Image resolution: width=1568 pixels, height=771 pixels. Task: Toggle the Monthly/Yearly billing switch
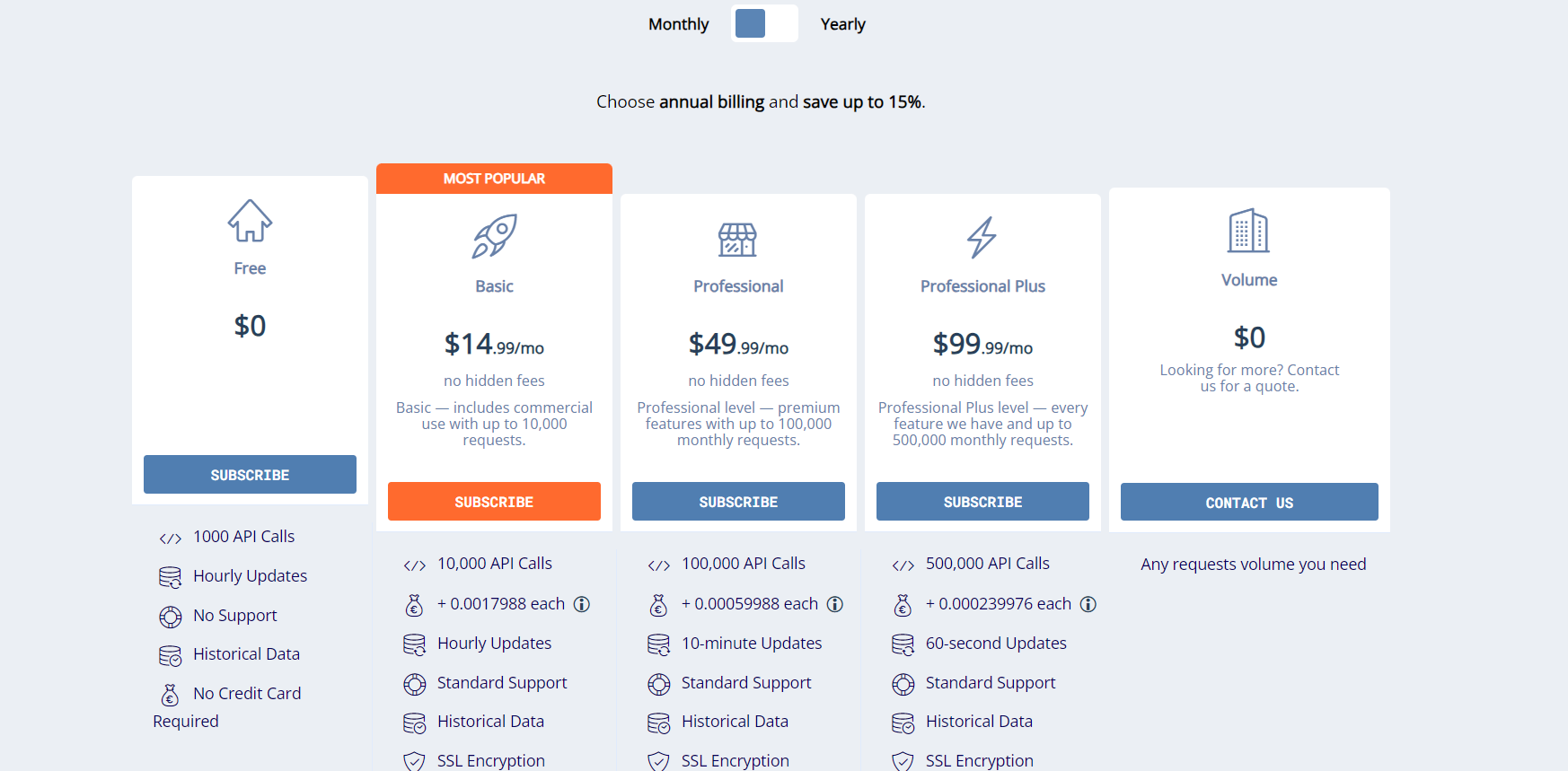pos(764,23)
